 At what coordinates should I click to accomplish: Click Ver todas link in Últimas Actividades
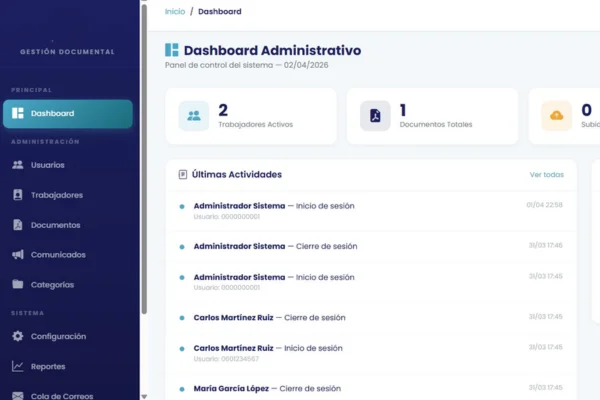coord(546,175)
